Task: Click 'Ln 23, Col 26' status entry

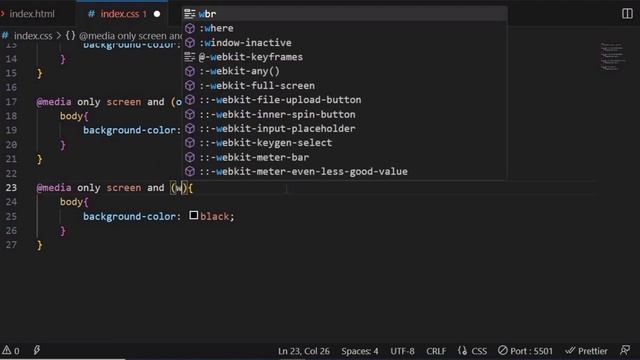Action: 304,351
